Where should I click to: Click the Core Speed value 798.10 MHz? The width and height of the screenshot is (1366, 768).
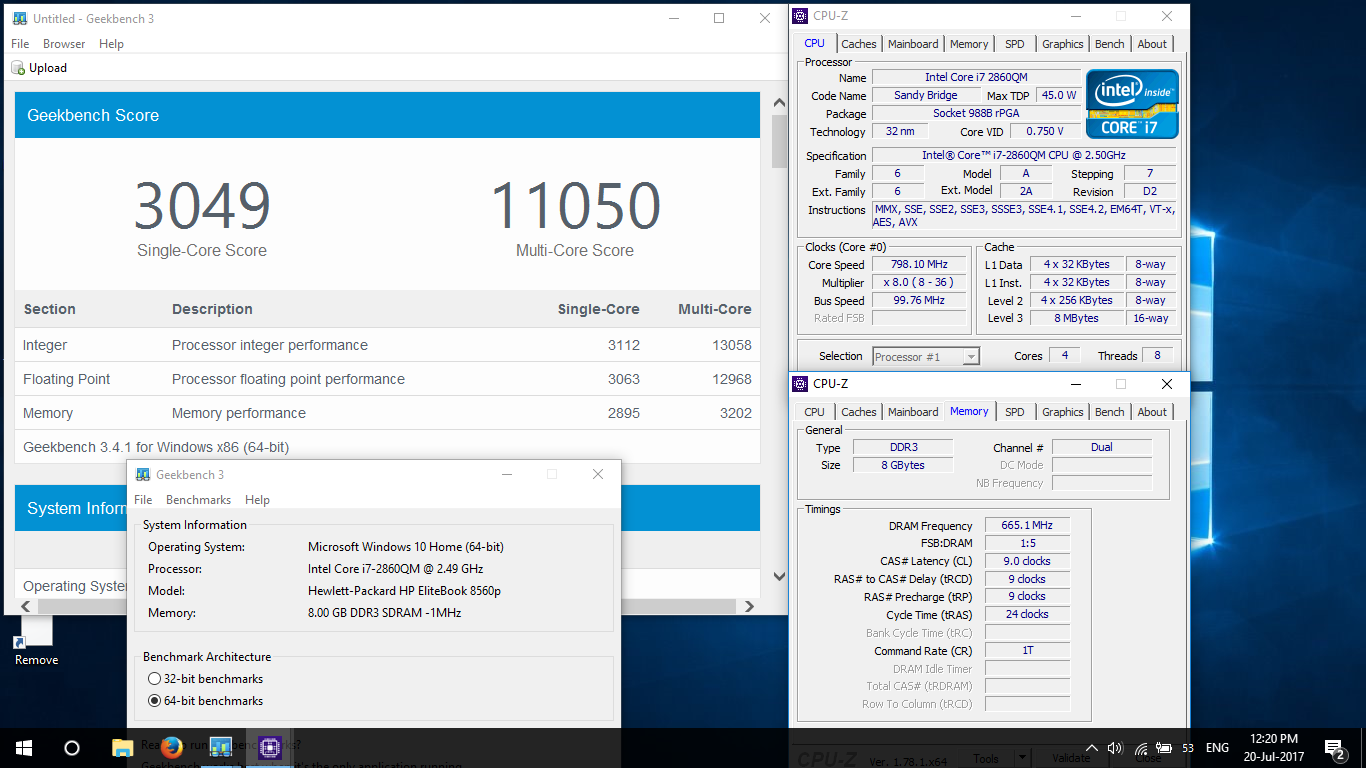click(x=919, y=265)
